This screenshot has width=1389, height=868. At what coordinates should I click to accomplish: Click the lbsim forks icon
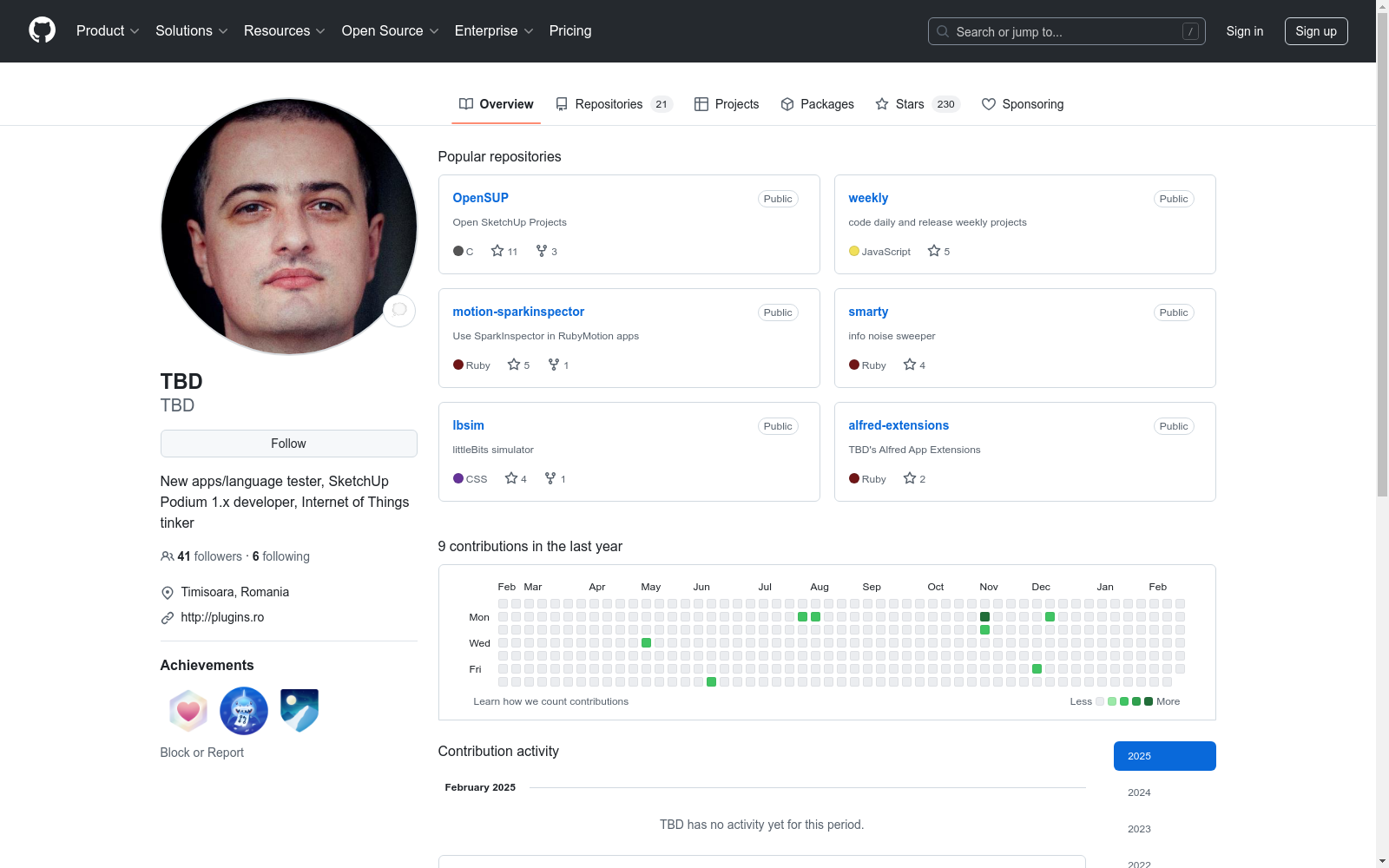point(550,478)
